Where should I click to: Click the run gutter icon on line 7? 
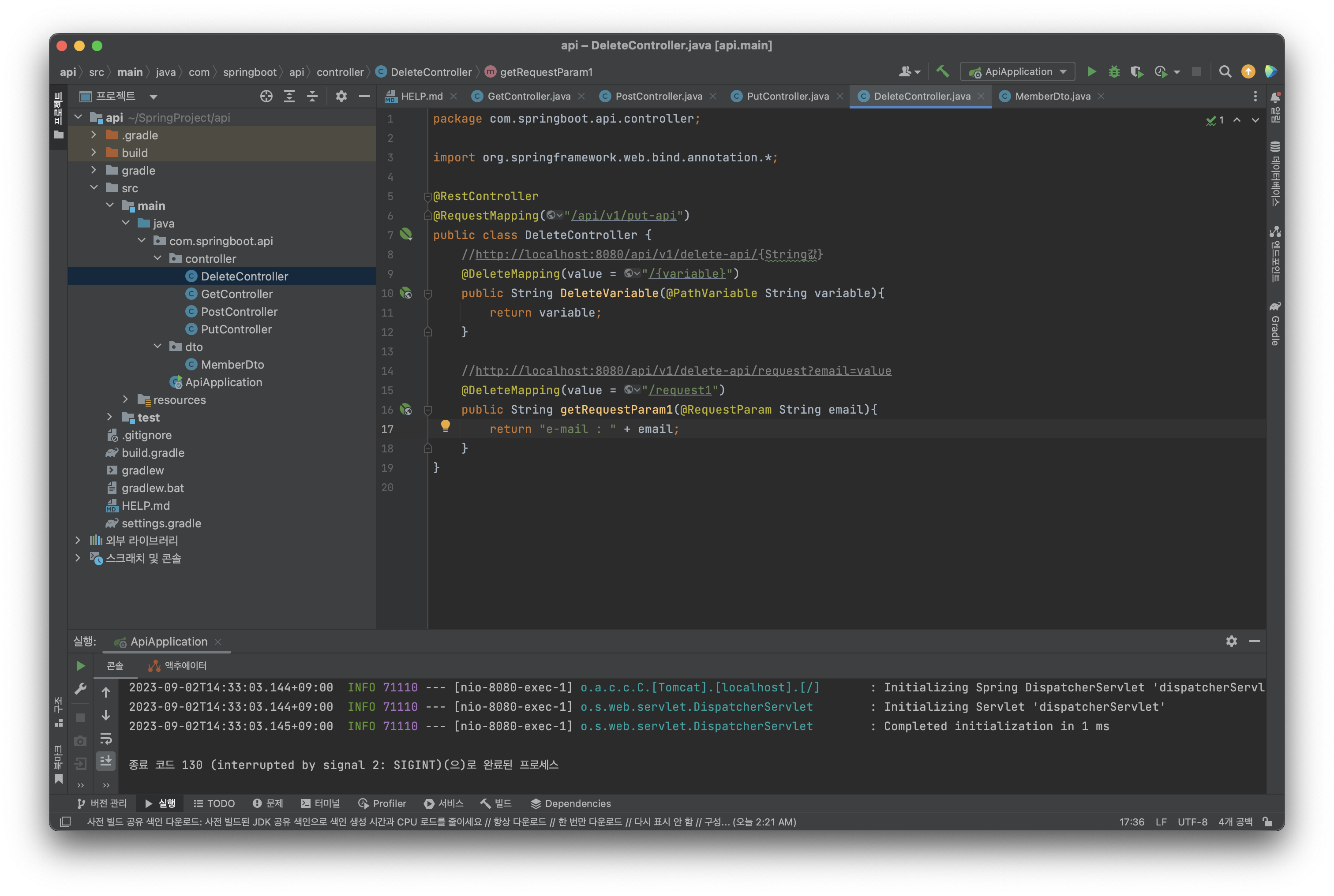click(406, 234)
